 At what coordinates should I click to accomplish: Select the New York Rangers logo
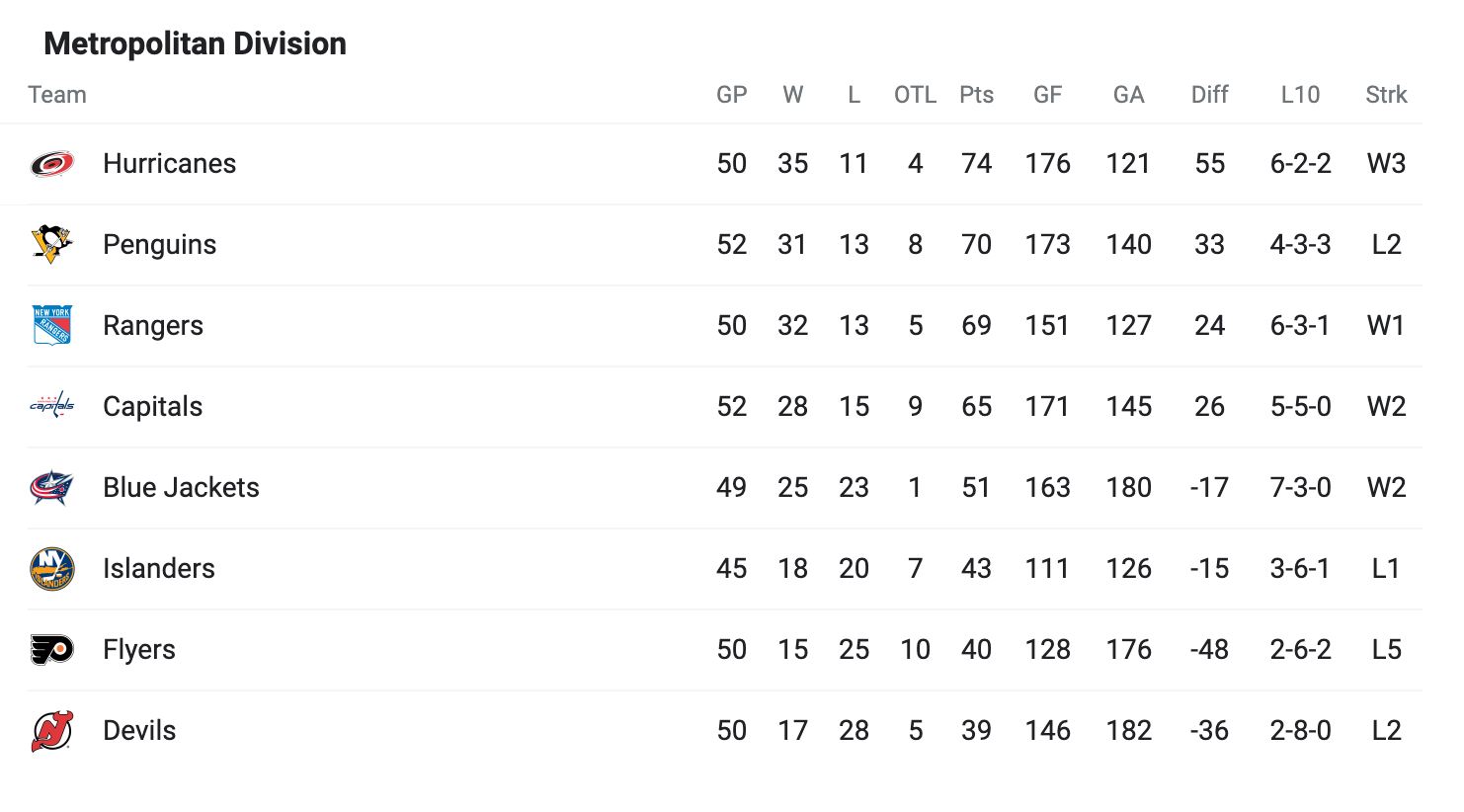point(52,326)
